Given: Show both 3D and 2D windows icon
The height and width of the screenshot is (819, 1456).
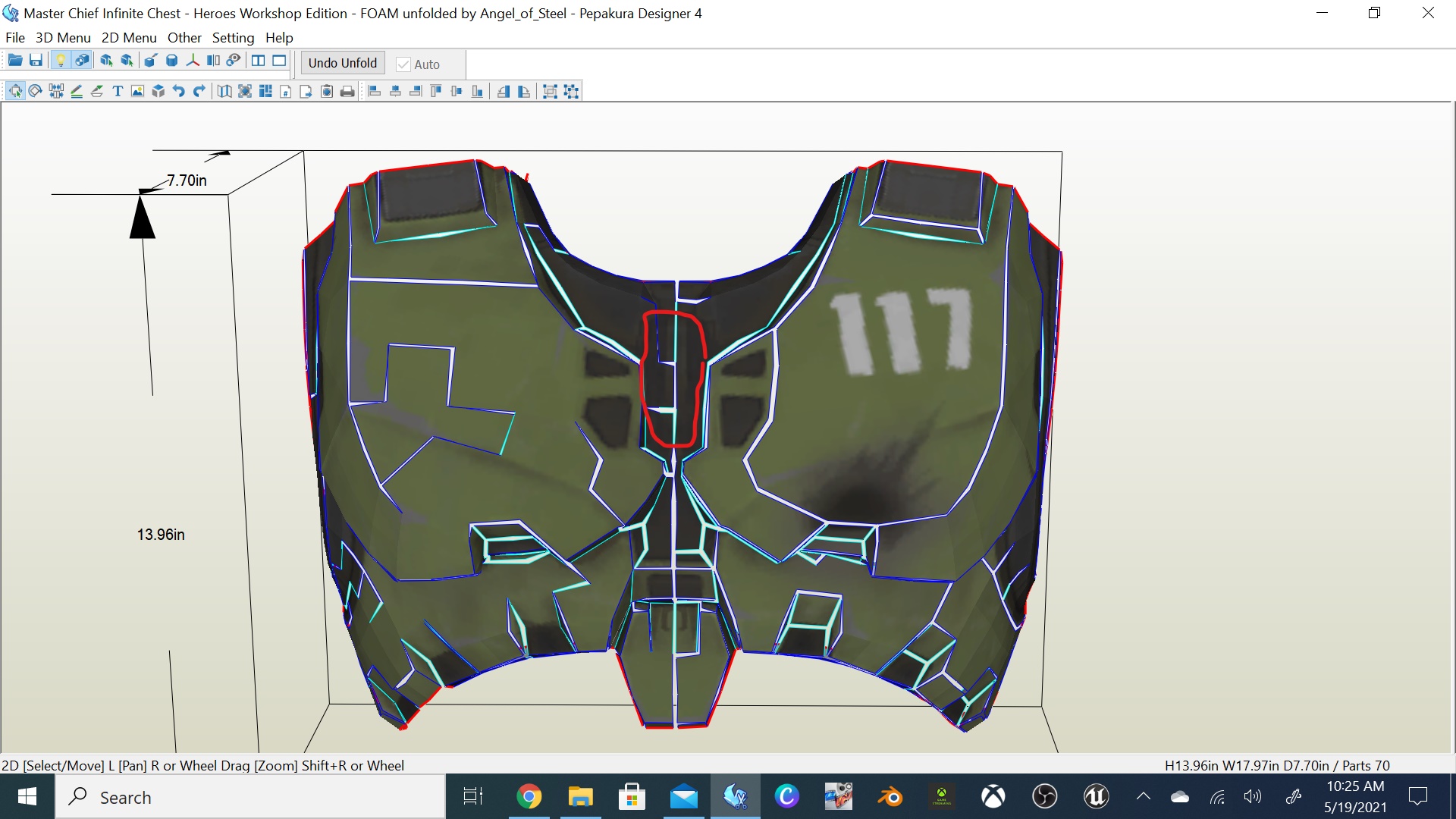Looking at the screenshot, I should click(258, 61).
